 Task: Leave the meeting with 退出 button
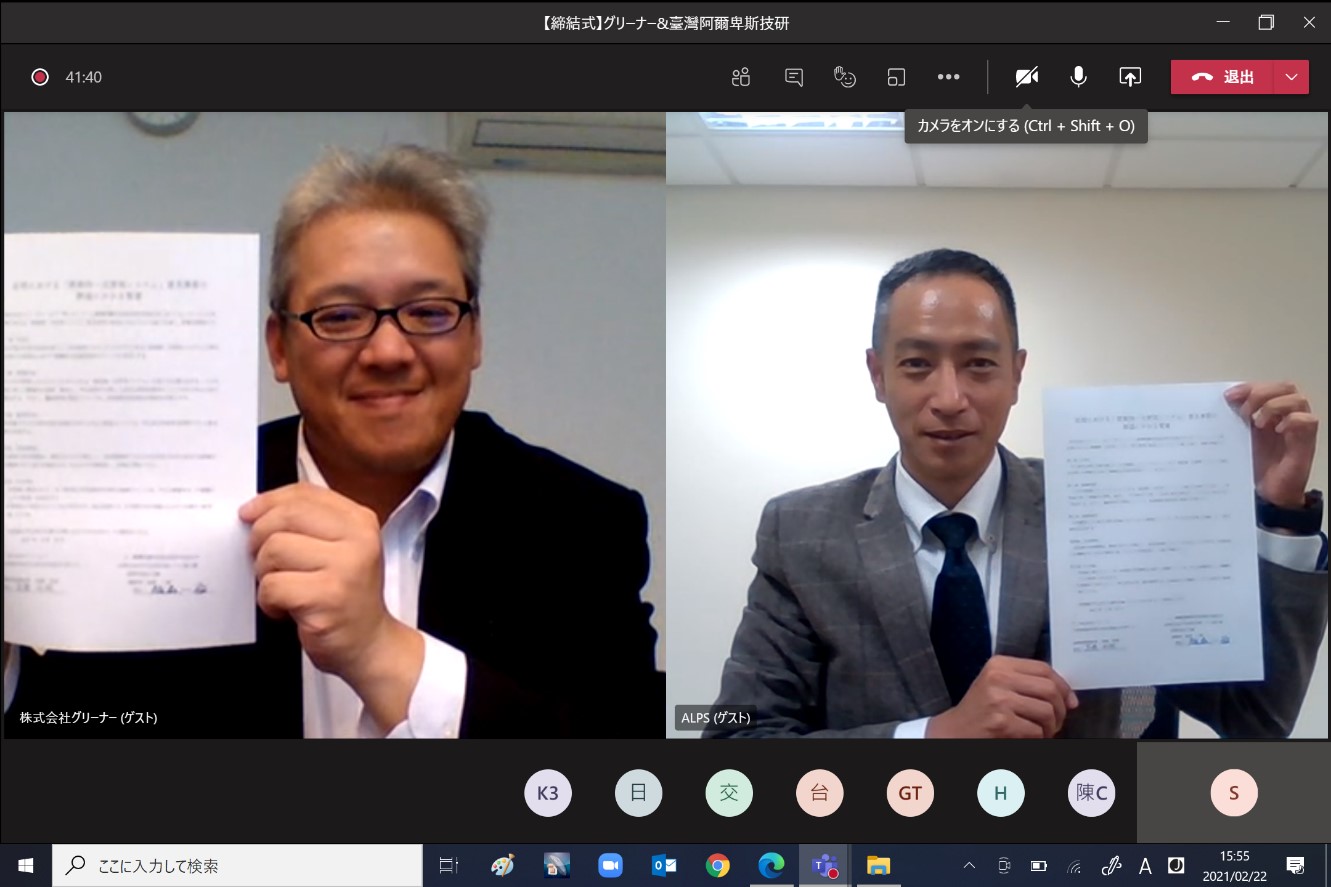click(1222, 77)
